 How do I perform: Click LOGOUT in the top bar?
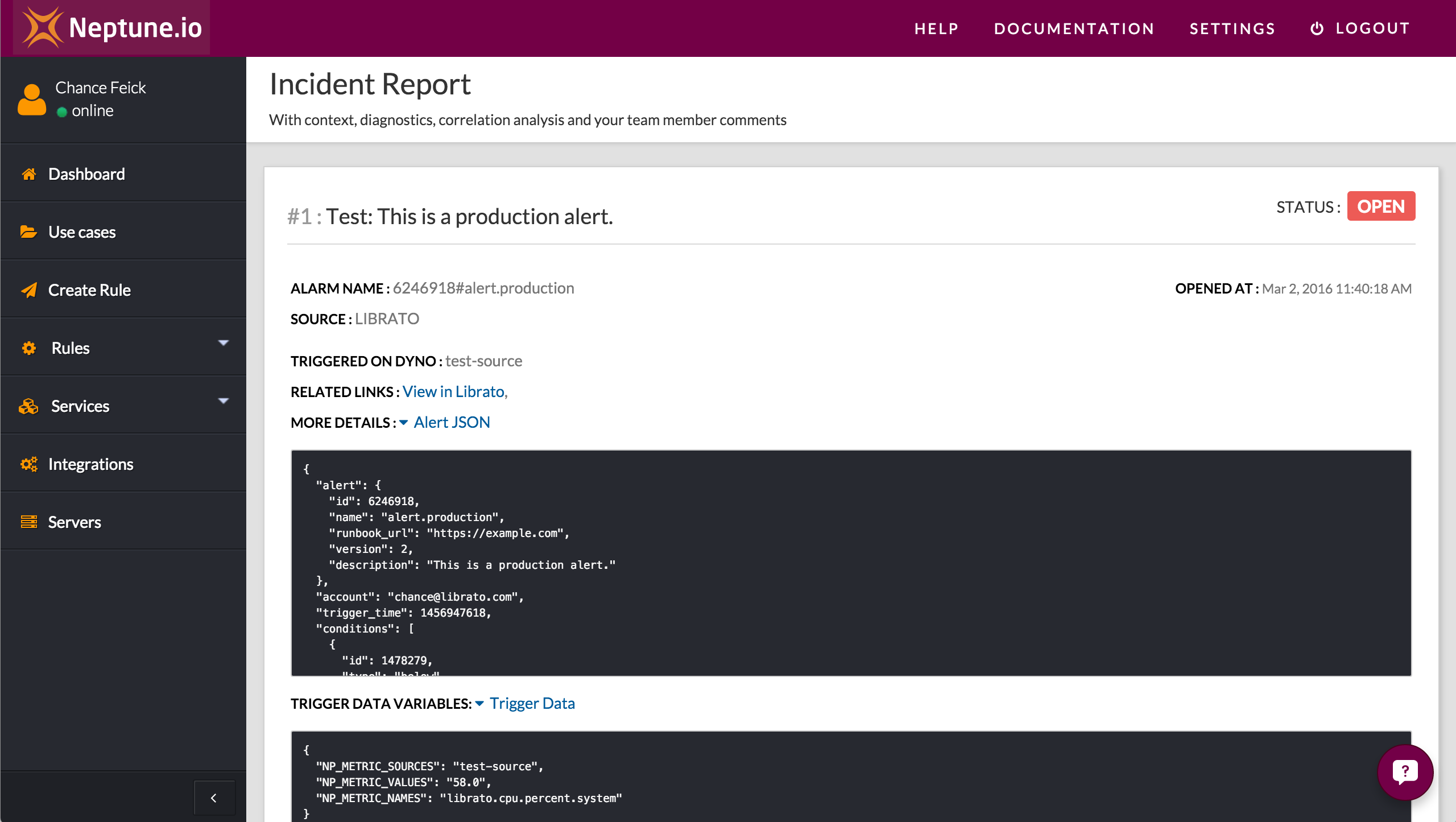pos(1373,28)
